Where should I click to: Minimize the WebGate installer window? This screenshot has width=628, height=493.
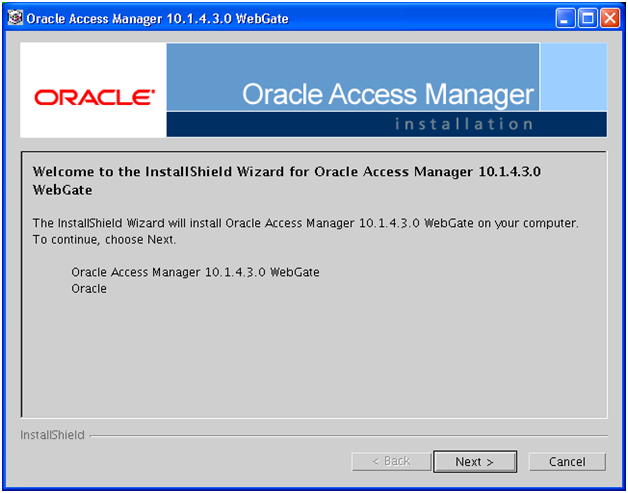pyautogui.click(x=565, y=18)
